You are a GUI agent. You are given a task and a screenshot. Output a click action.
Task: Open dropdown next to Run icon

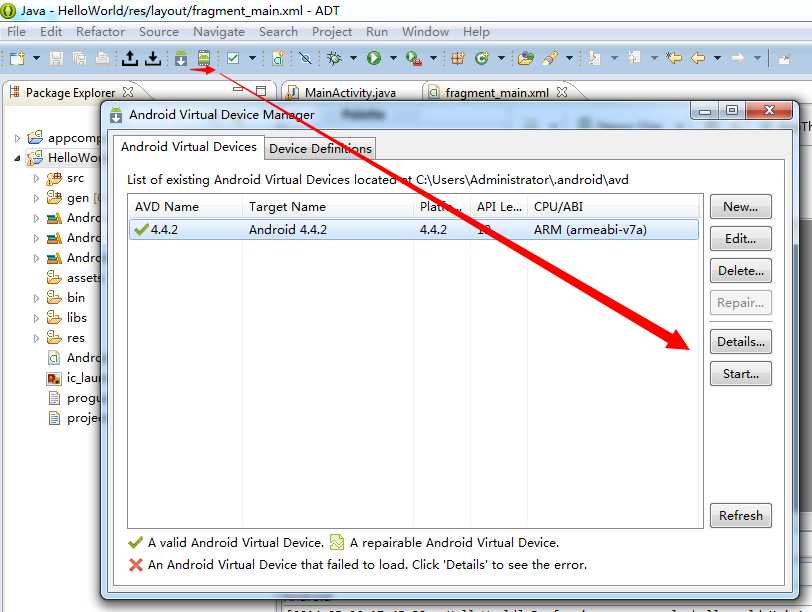(394, 58)
